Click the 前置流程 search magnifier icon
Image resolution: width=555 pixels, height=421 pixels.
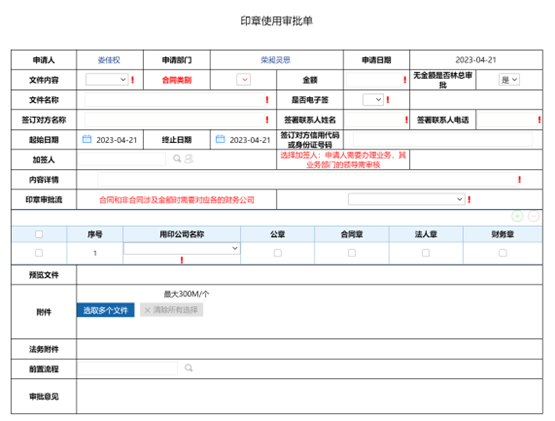(x=189, y=368)
